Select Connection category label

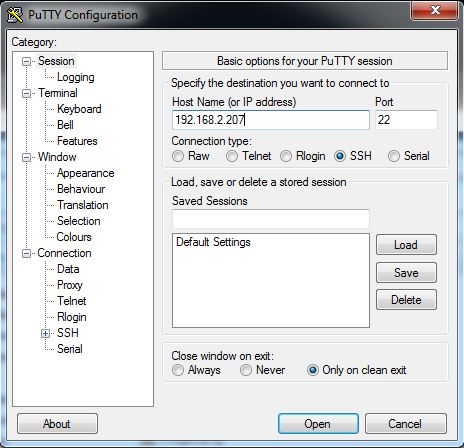point(64,253)
